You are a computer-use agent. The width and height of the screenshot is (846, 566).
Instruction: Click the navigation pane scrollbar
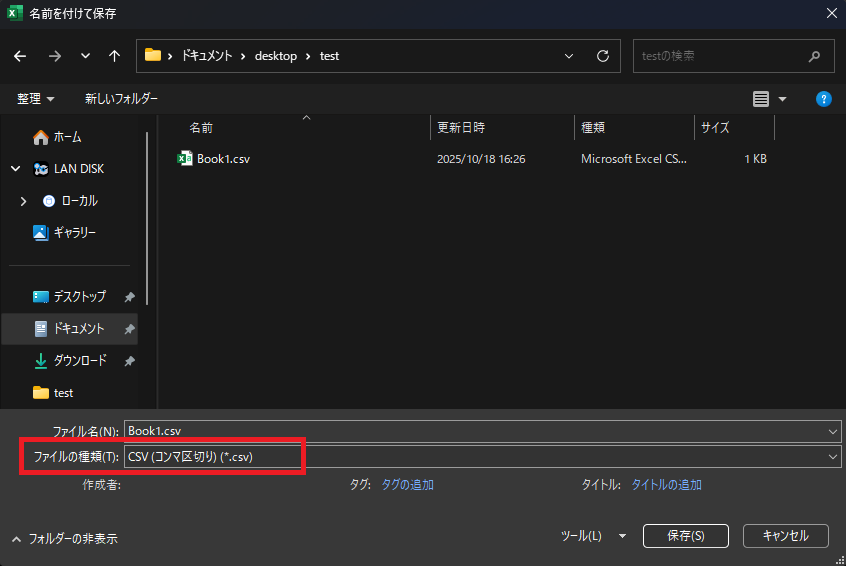click(147, 219)
